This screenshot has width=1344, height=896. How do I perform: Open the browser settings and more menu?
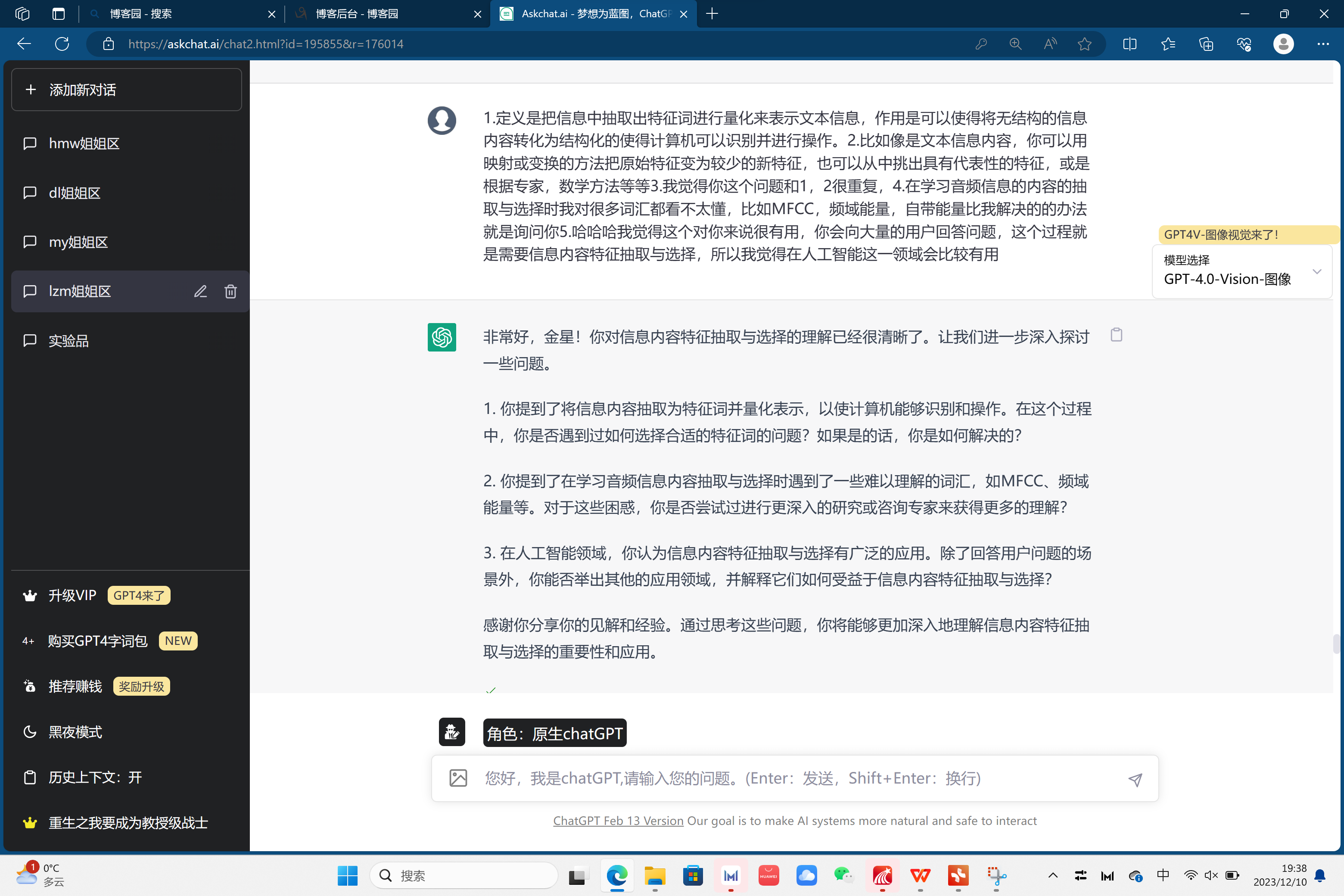(x=1323, y=44)
